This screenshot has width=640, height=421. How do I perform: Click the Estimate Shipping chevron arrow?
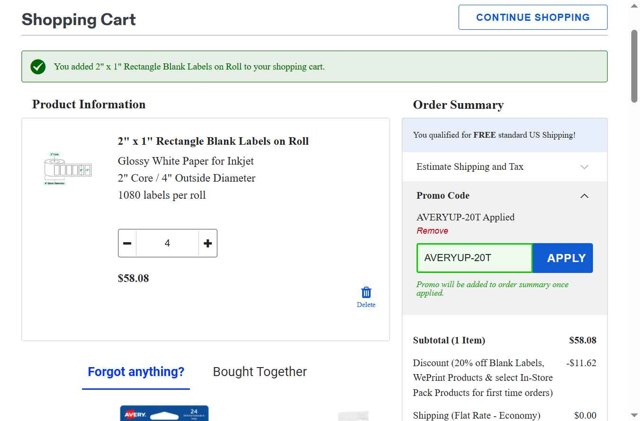[x=584, y=167]
